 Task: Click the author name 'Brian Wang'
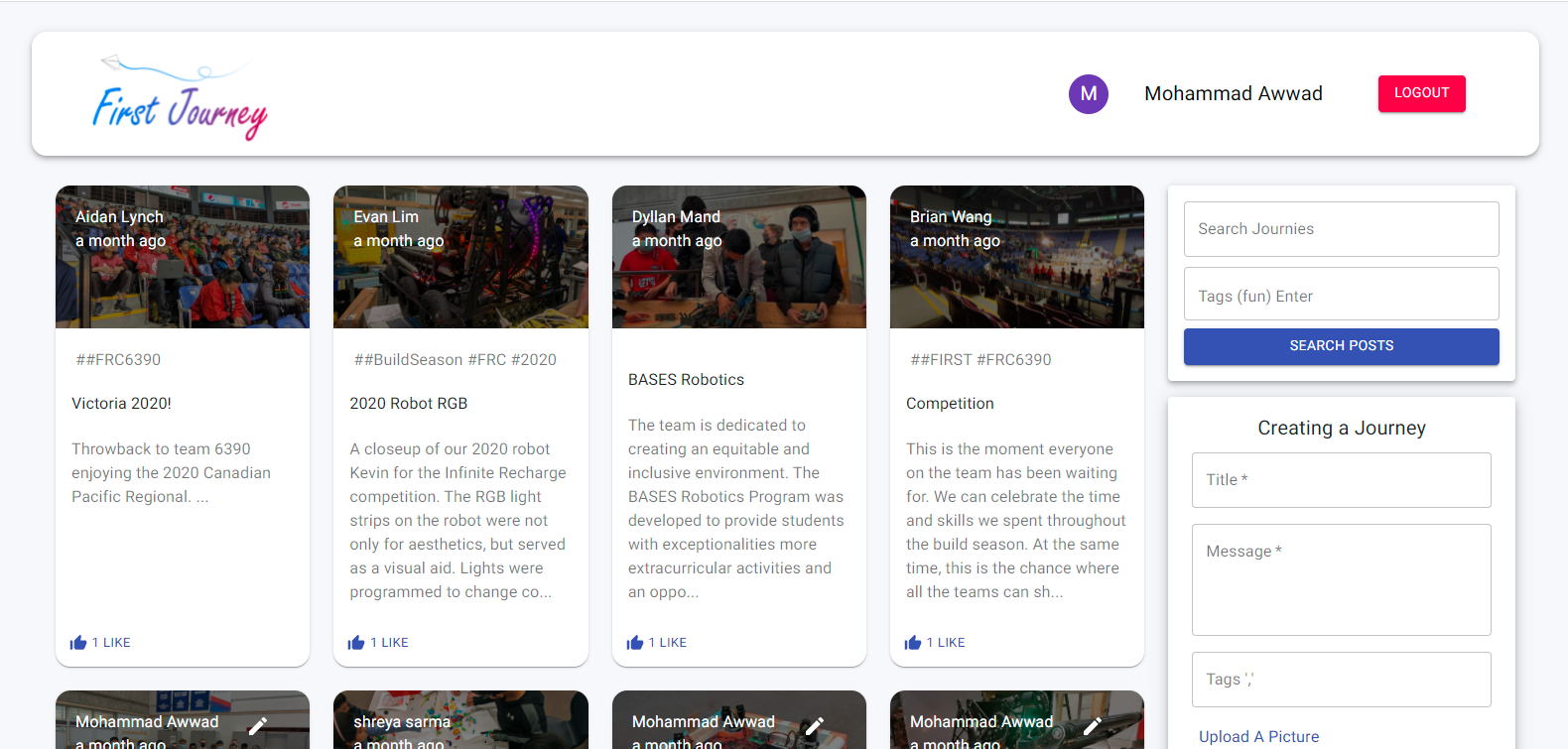click(951, 217)
